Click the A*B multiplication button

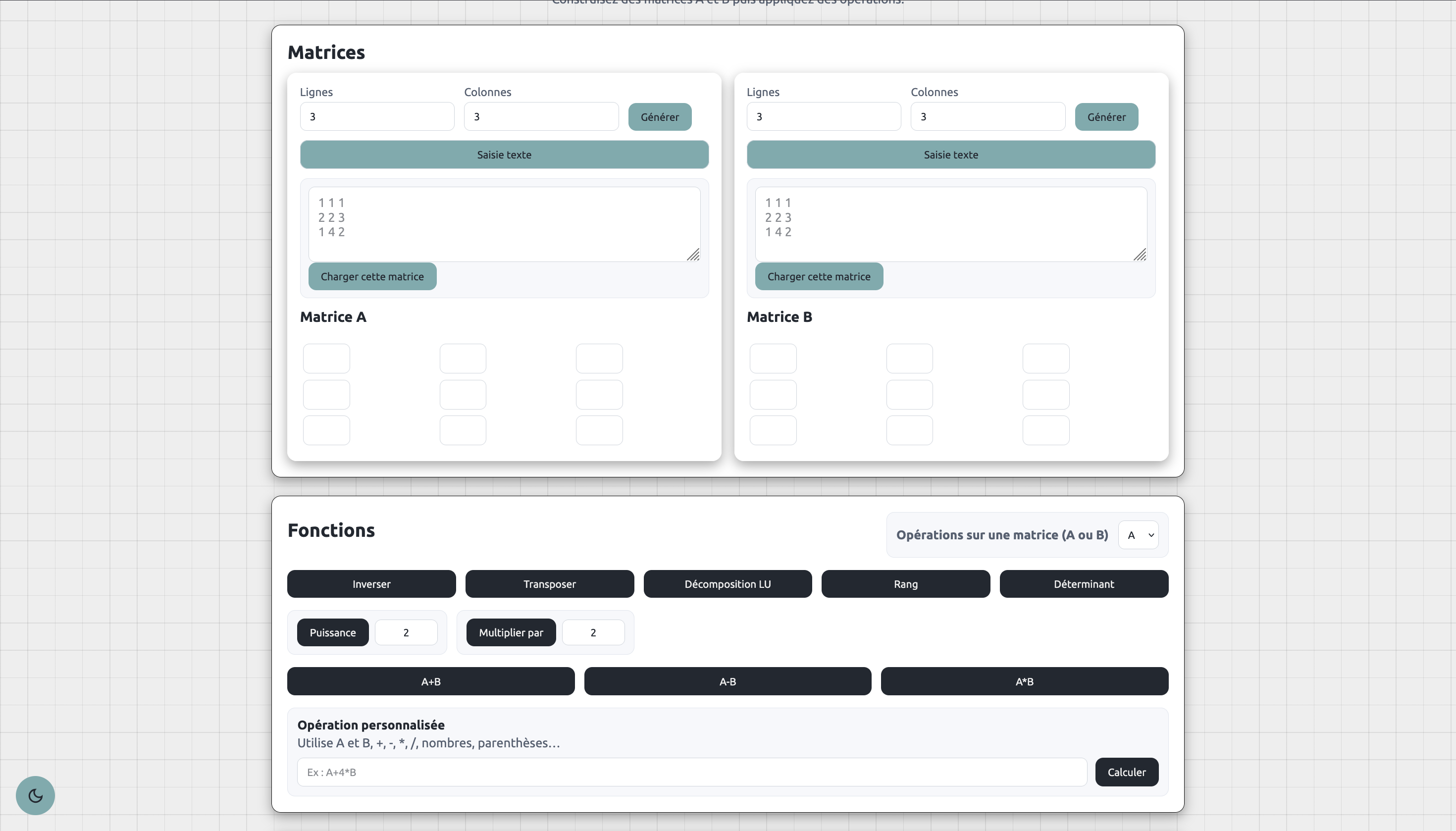pos(1024,681)
